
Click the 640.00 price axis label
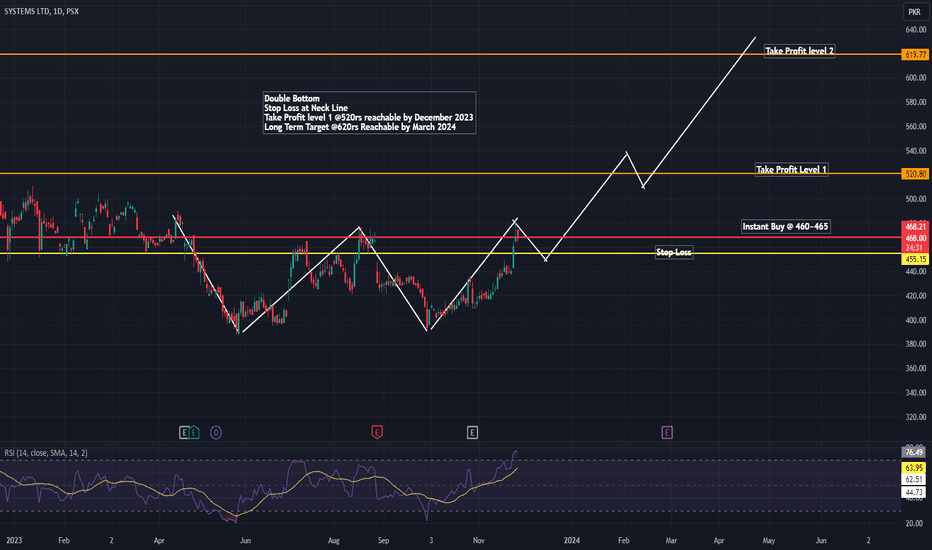915,29
